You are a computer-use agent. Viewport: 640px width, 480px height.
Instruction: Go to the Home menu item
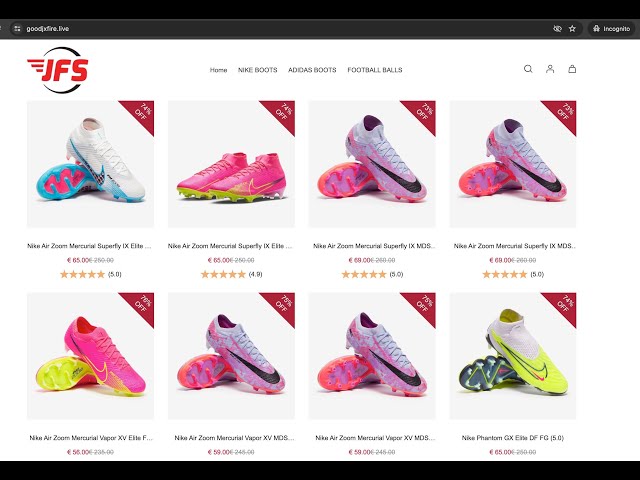[218, 70]
